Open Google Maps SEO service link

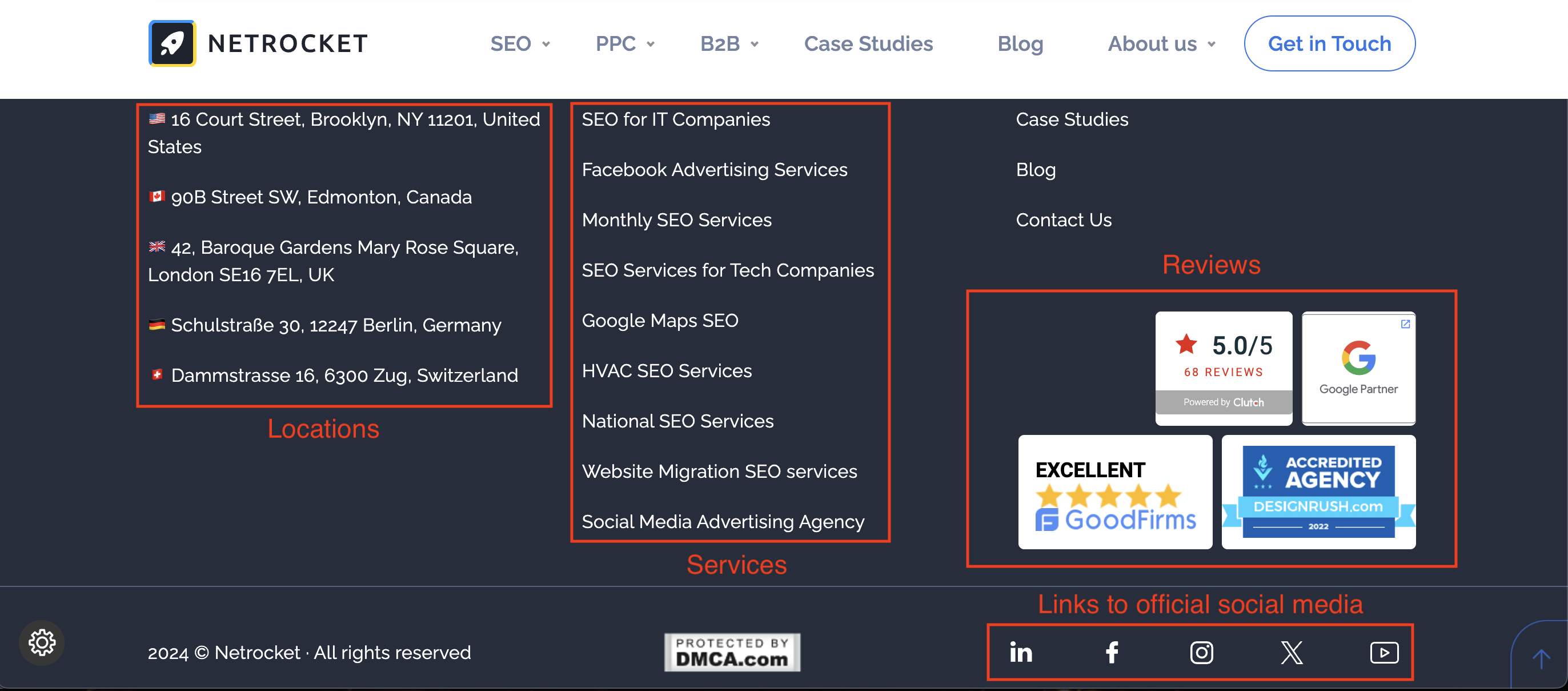(660, 320)
